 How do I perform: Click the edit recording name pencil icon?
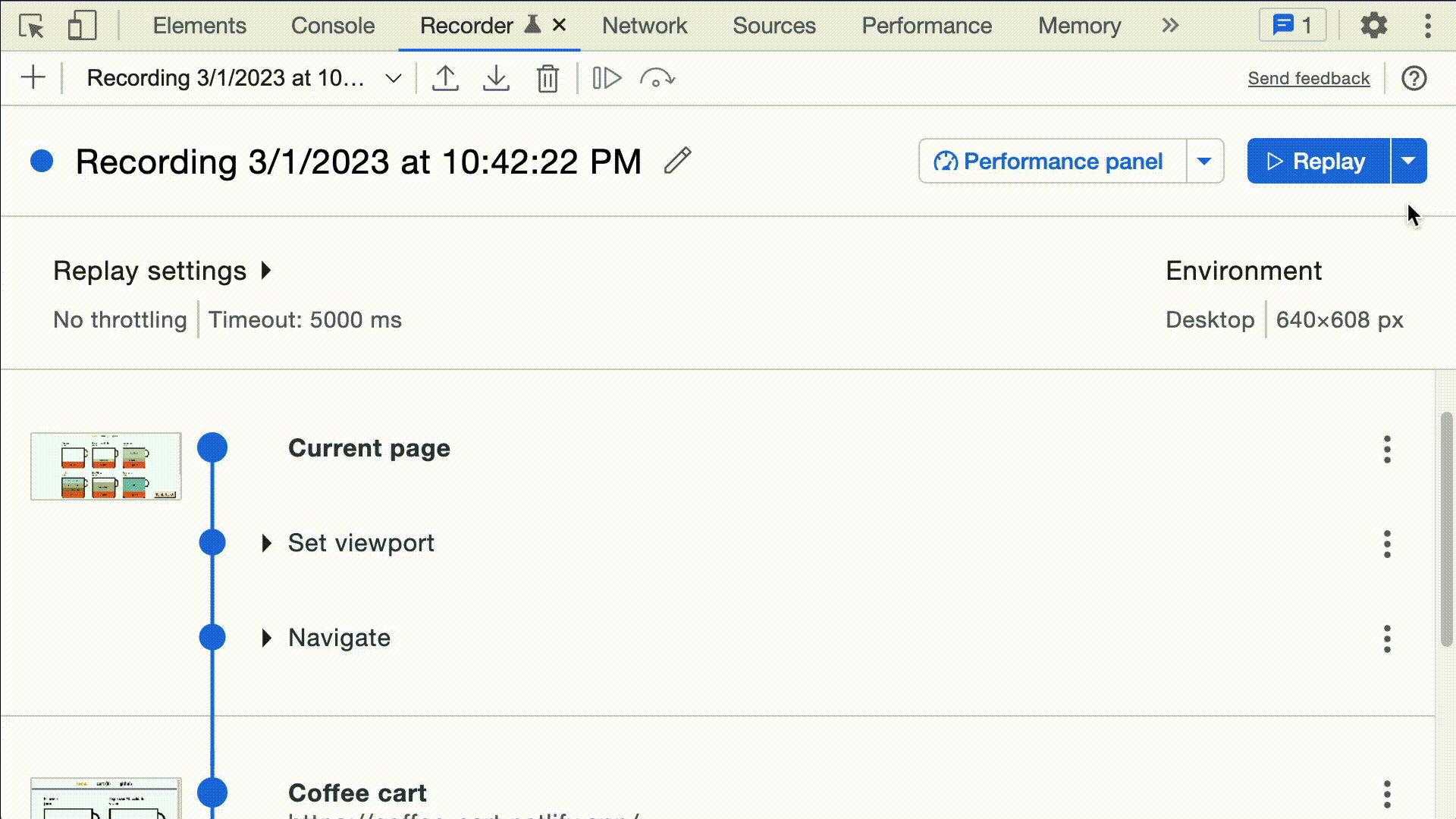678,161
